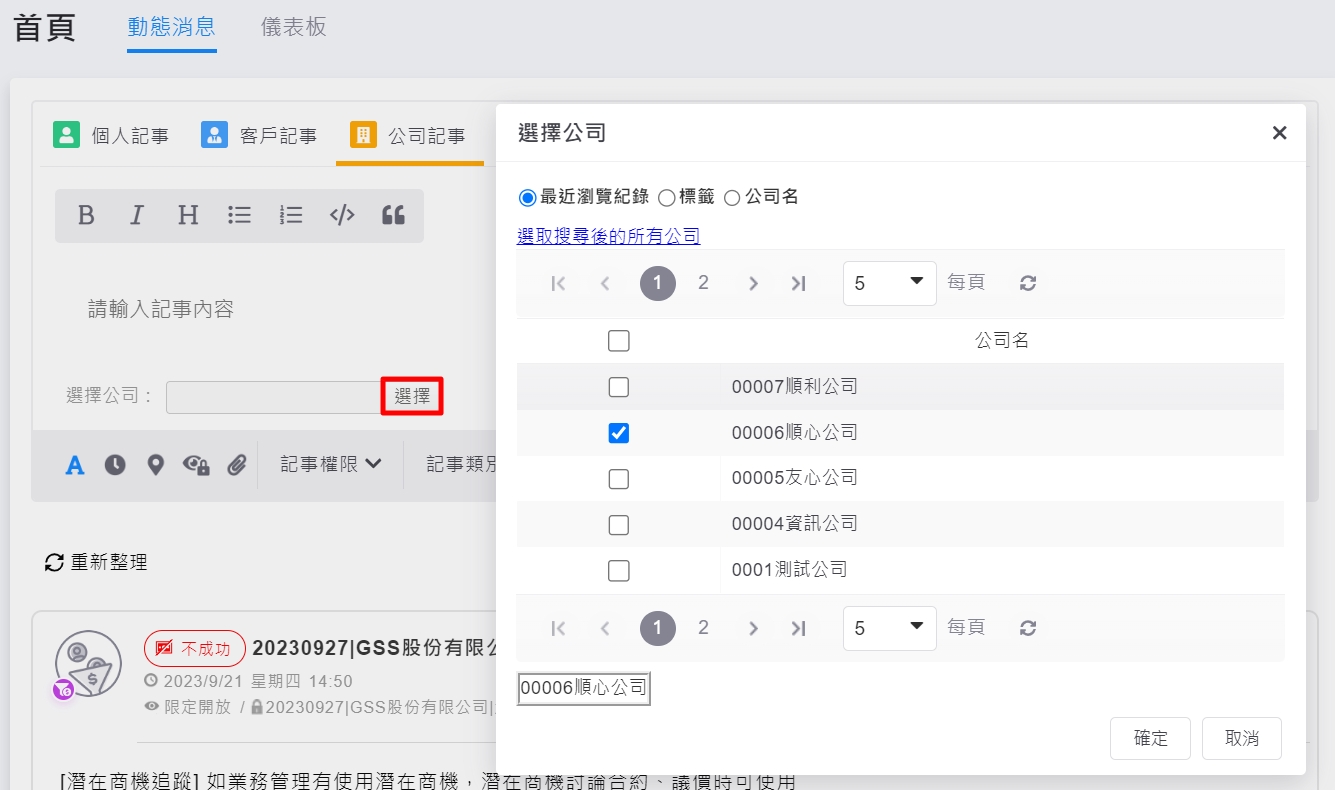Click the Bold formatting icon
Viewport: 1335px width, 790px height.
pos(86,215)
